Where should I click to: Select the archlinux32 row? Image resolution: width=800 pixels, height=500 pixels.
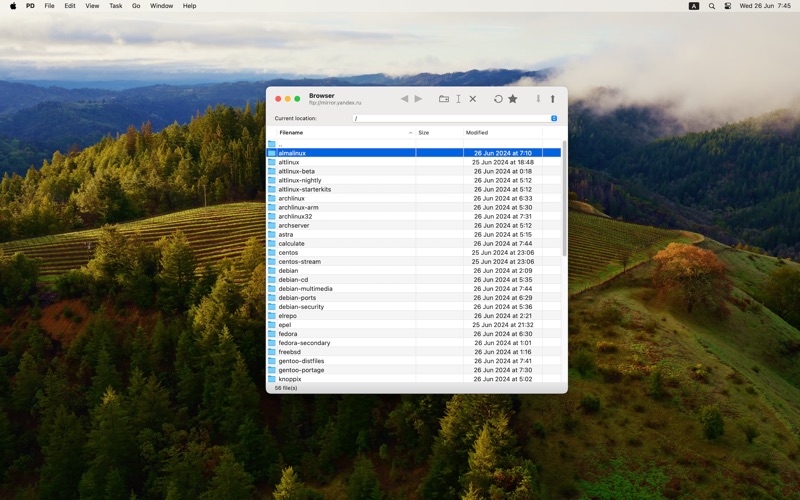coord(414,216)
